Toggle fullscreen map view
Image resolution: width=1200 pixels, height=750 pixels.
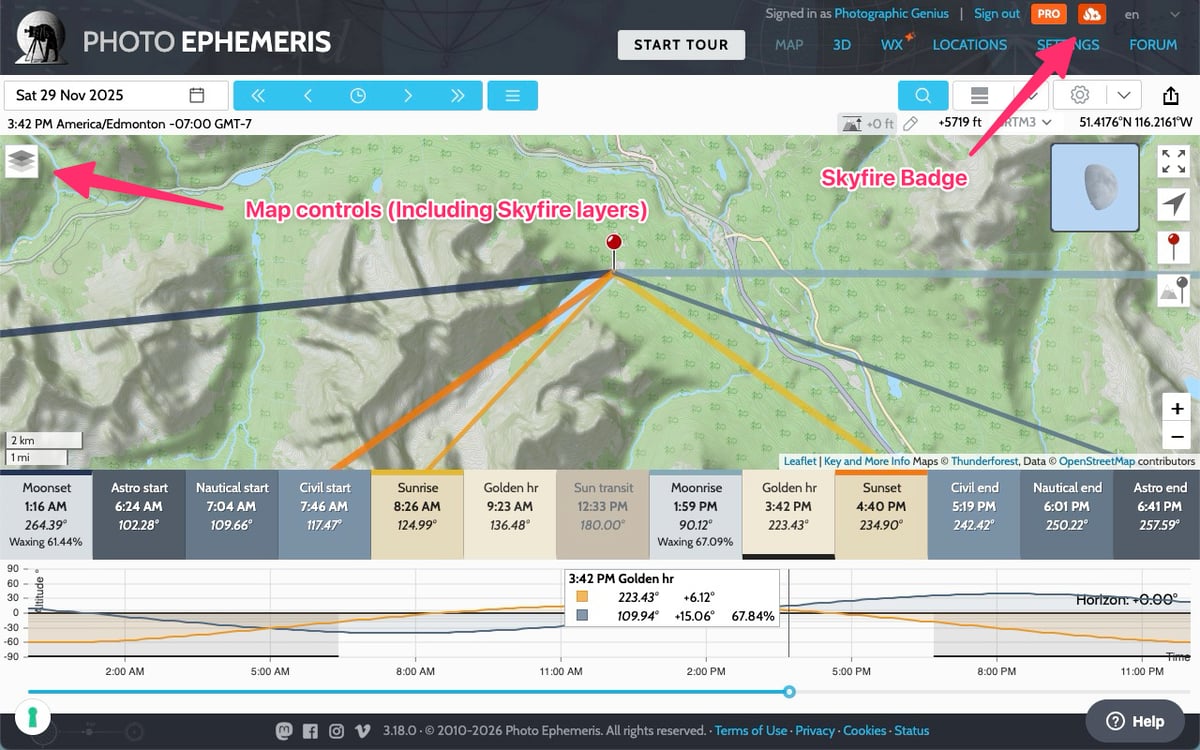click(1173, 161)
